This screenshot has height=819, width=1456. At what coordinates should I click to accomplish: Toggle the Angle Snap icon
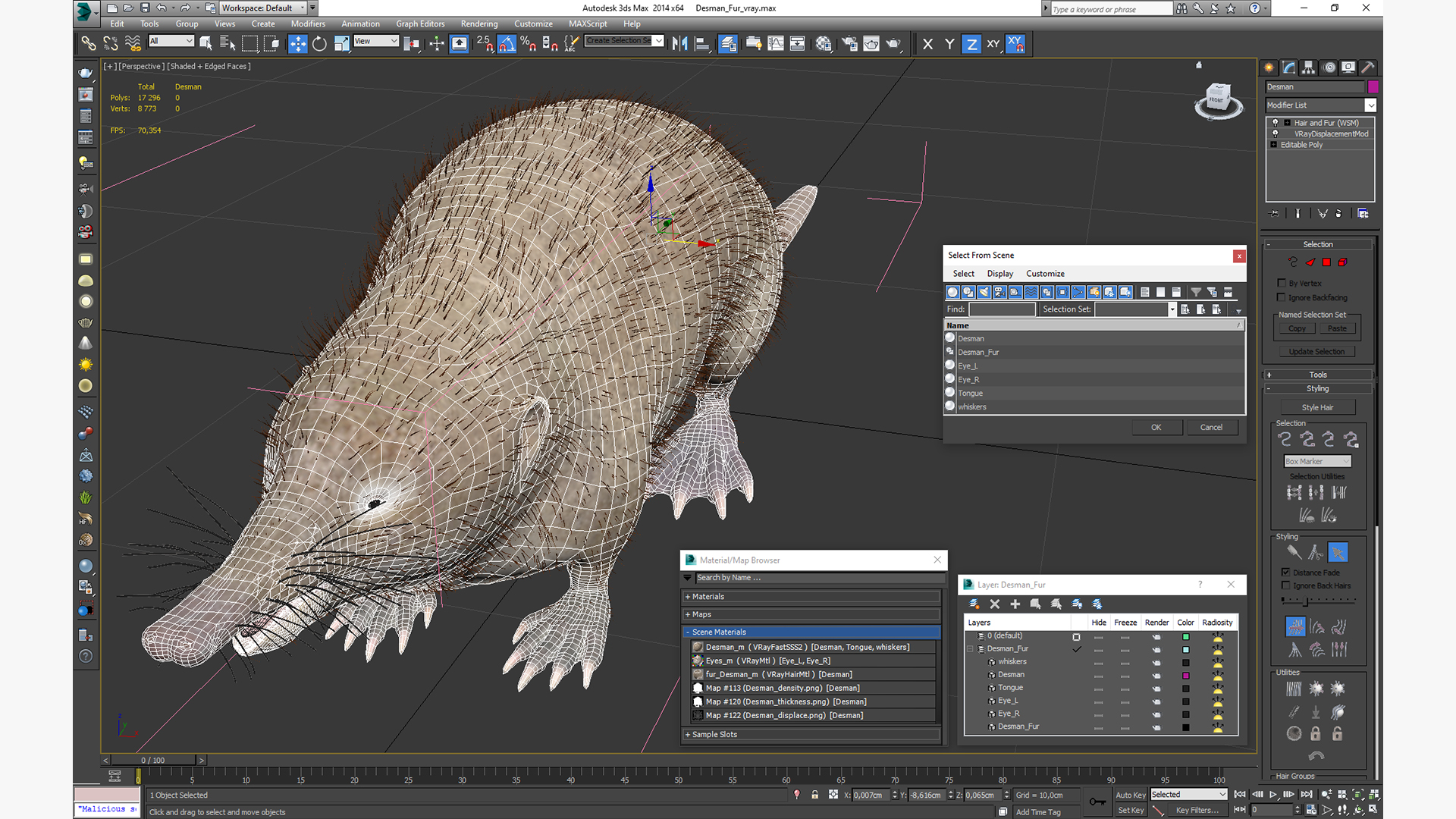click(507, 44)
